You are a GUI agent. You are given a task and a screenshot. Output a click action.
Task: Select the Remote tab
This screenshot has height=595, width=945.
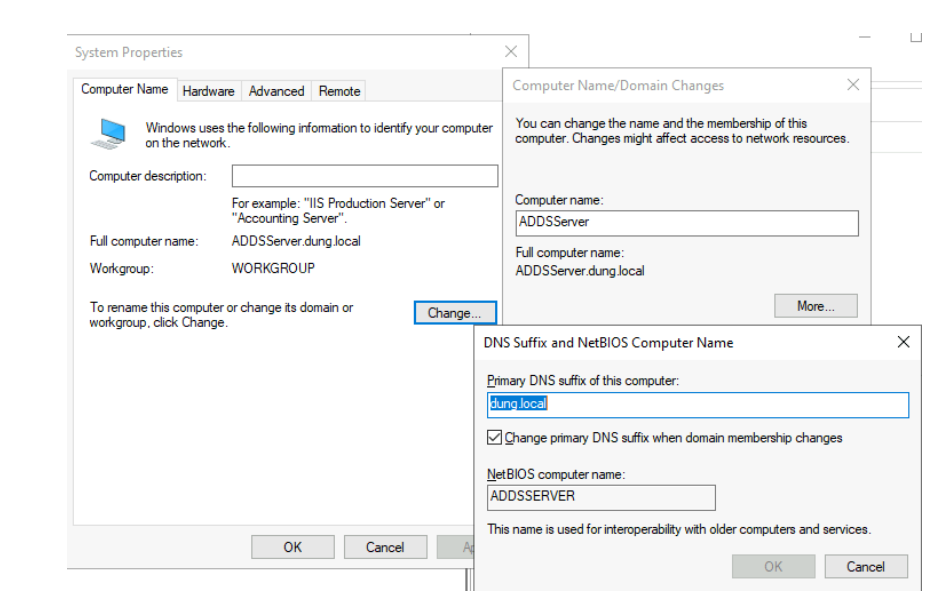click(339, 90)
